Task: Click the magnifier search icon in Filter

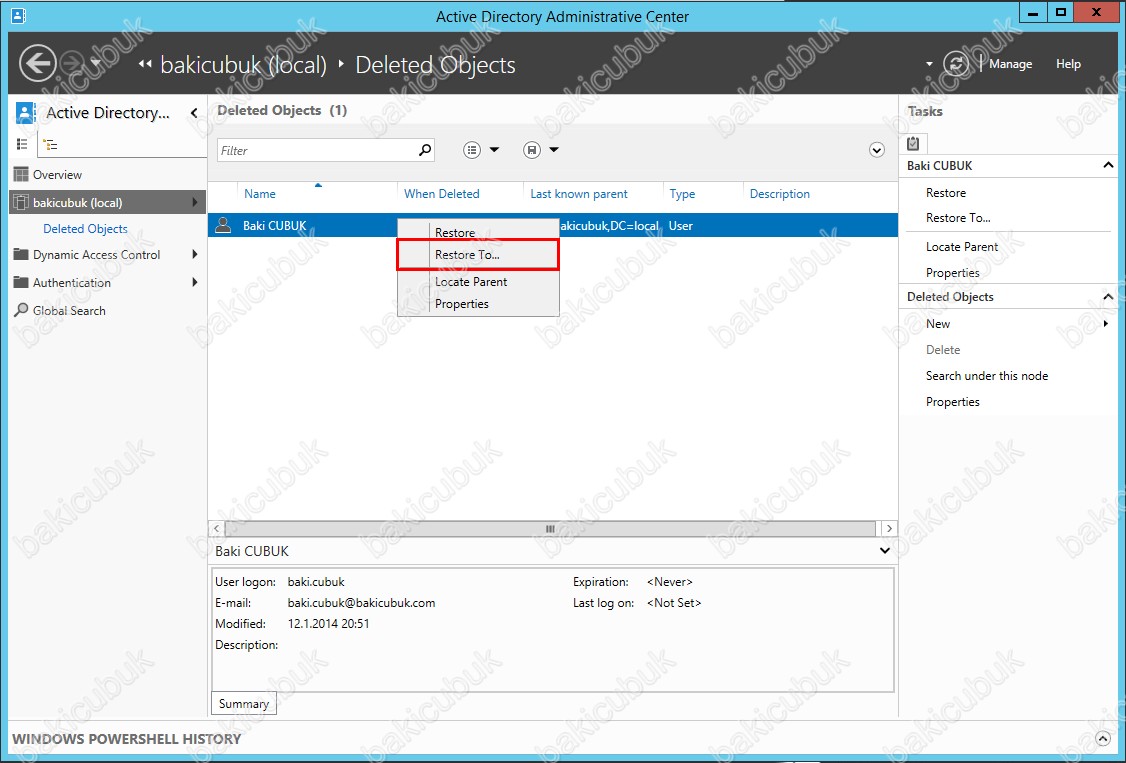Action: (x=425, y=149)
